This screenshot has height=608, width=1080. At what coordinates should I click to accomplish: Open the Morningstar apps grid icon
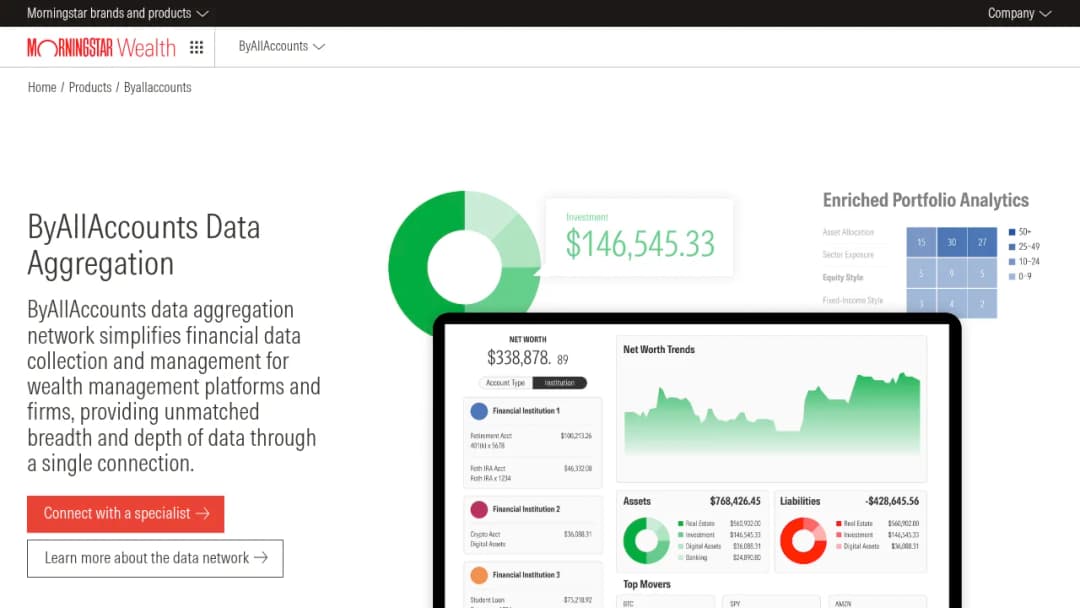(x=196, y=47)
